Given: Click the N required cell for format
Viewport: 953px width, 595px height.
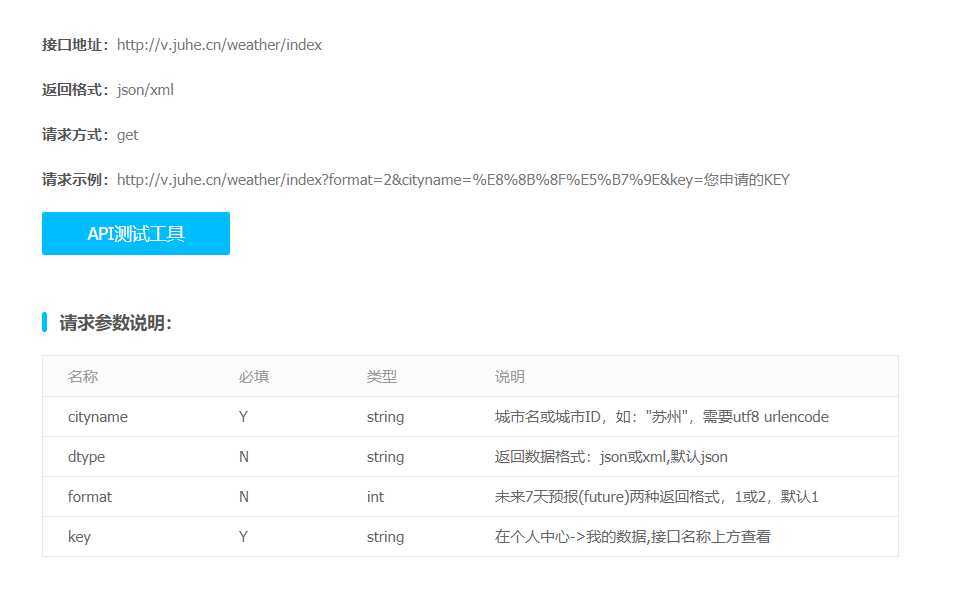Looking at the screenshot, I should pyautogui.click(x=244, y=497).
